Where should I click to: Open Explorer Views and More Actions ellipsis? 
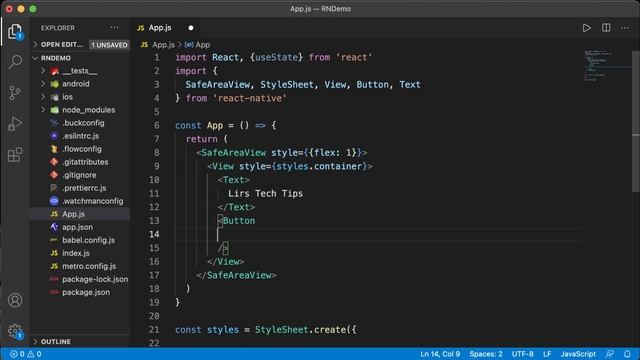pyautogui.click(x=114, y=28)
